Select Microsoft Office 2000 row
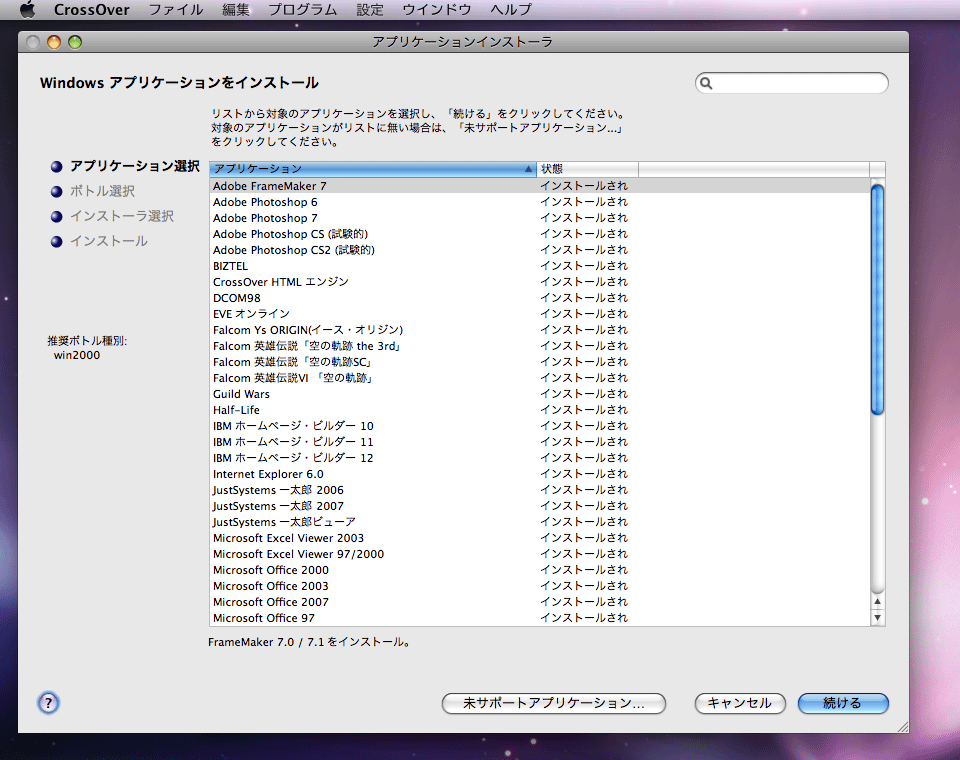The height and width of the screenshot is (760, 960). tap(539, 570)
